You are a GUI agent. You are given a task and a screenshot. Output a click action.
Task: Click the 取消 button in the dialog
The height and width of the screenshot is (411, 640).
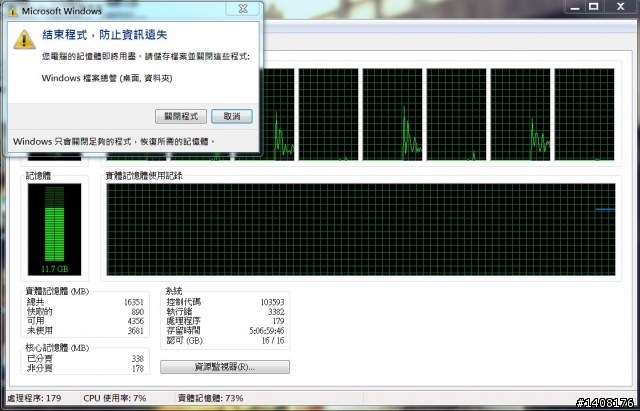click(x=232, y=116)
